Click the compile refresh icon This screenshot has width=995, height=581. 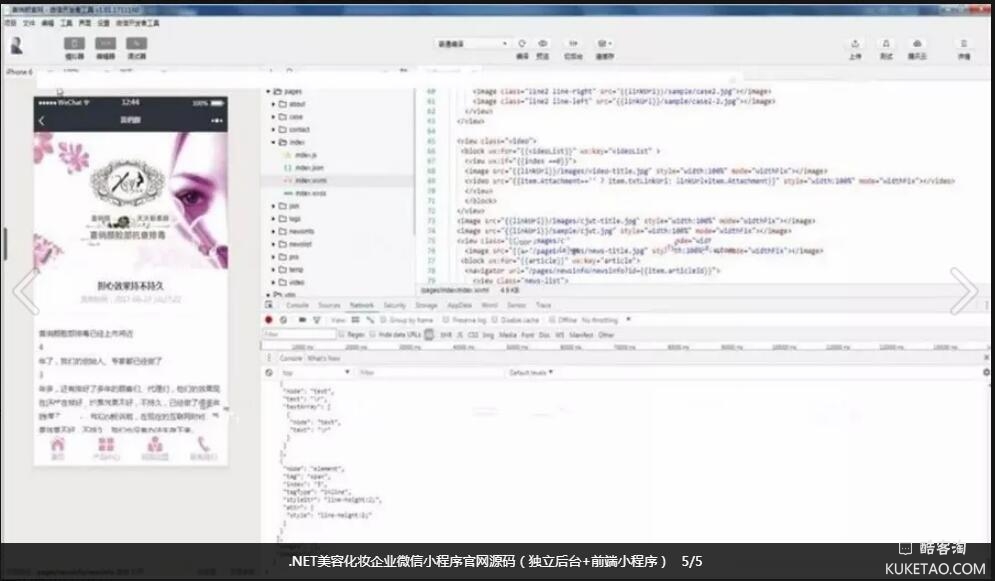[522, 44]
